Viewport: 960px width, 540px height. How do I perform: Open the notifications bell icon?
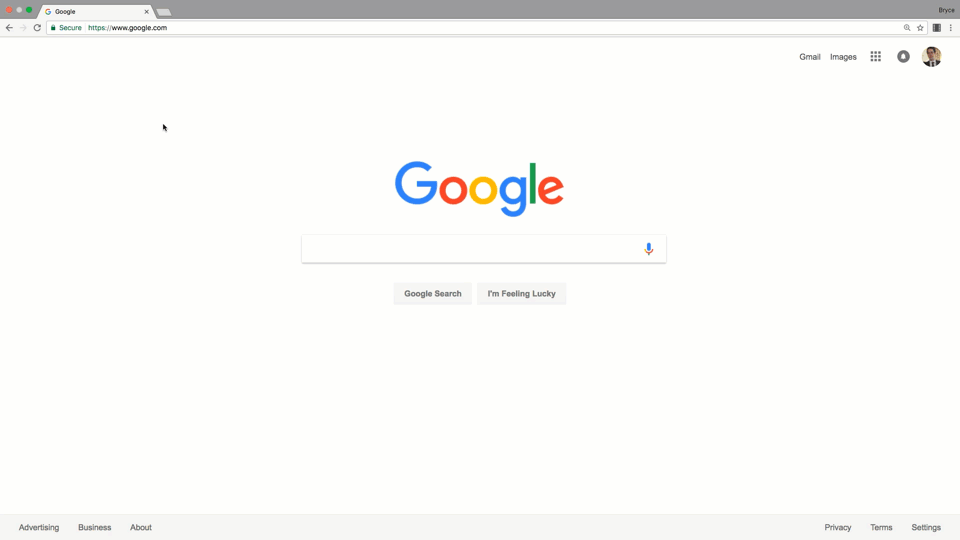click(x=903, y=56)
